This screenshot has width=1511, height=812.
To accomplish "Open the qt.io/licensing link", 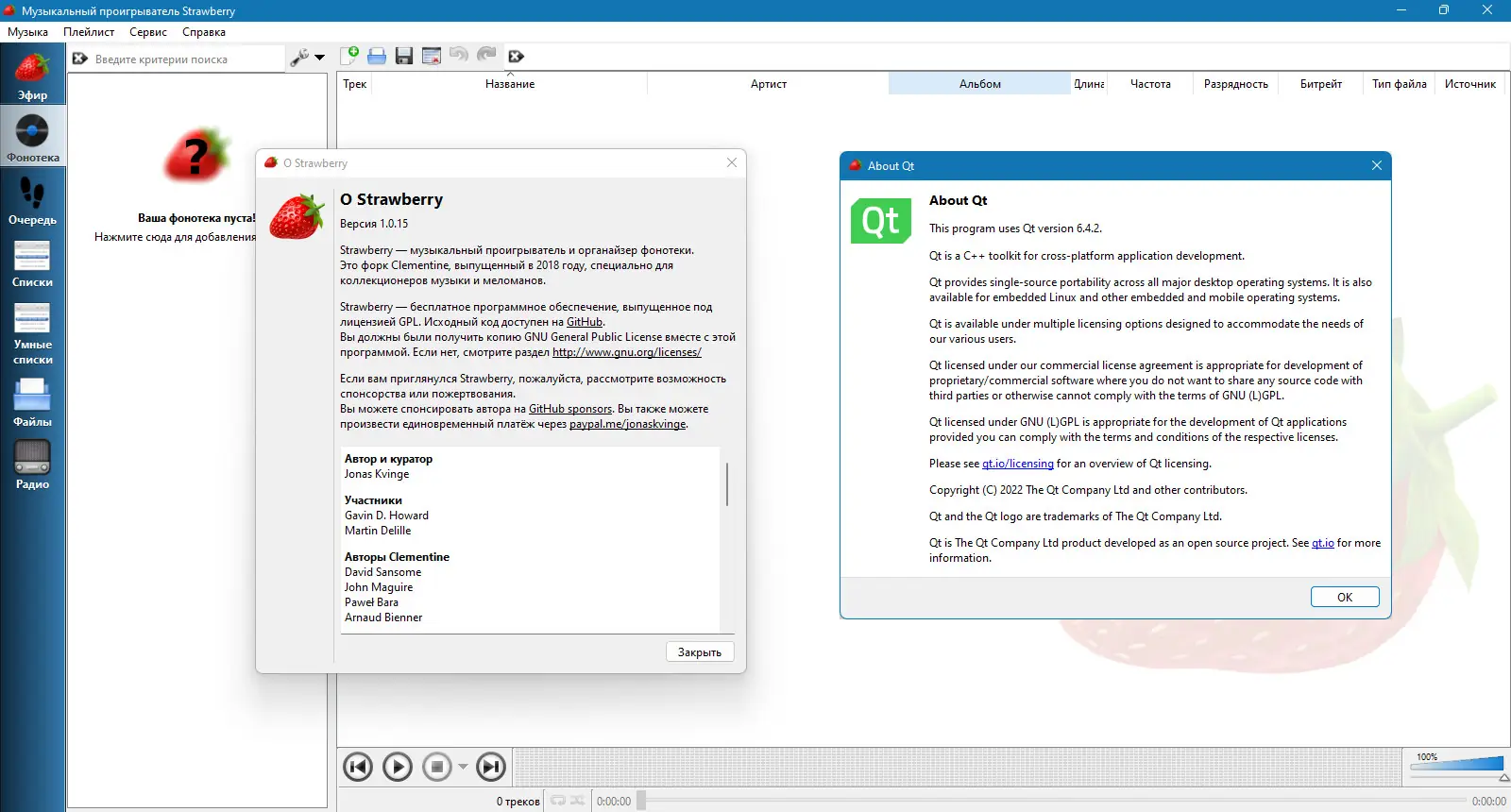I will (1018, 464).
